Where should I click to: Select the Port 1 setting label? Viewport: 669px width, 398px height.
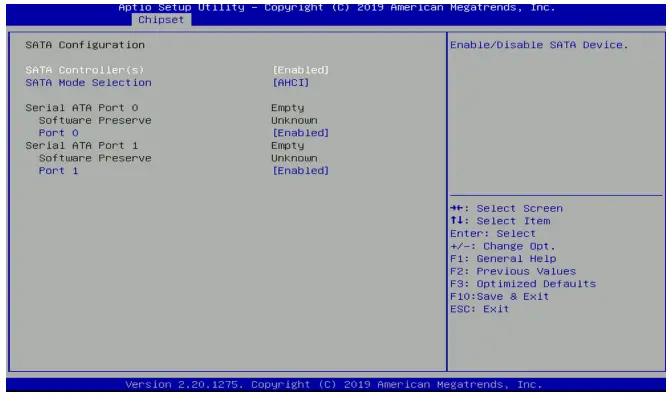(58, 171)
